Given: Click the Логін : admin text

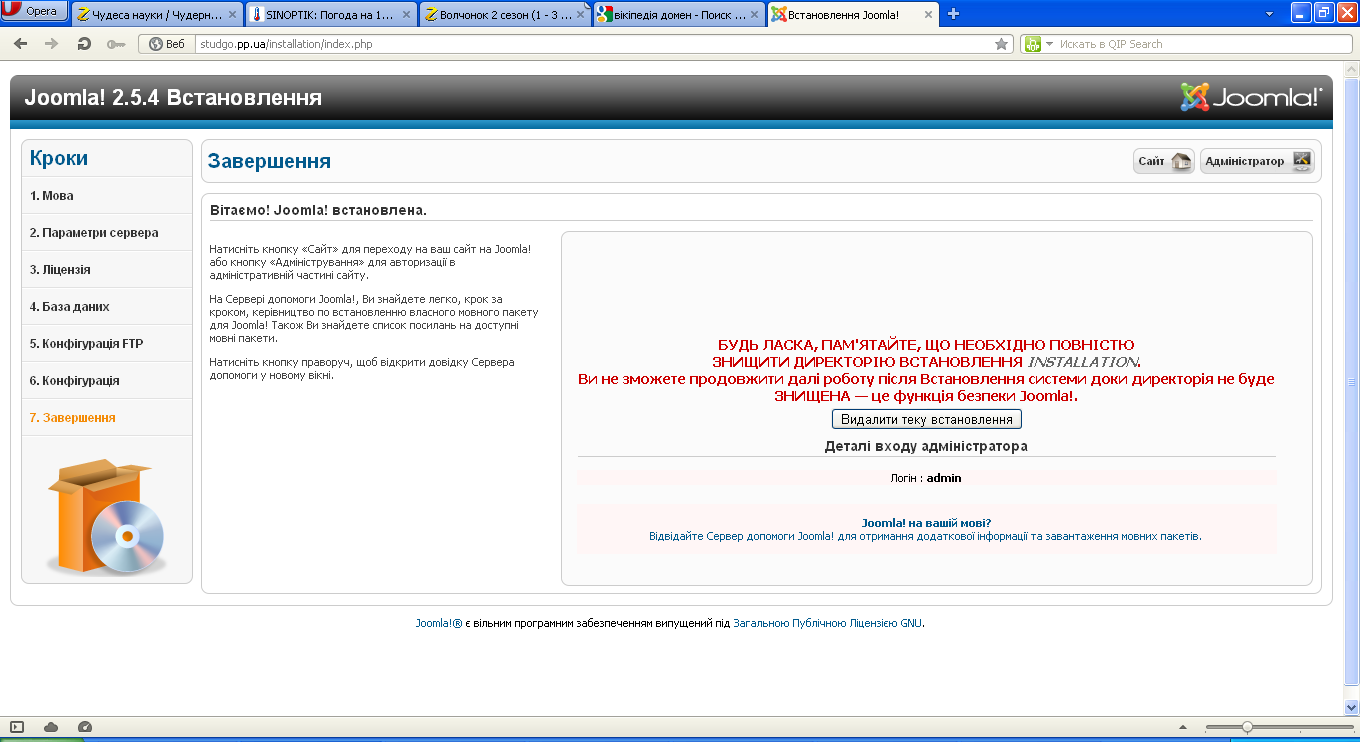Looking at the screenshot, I should coord(926,478).
